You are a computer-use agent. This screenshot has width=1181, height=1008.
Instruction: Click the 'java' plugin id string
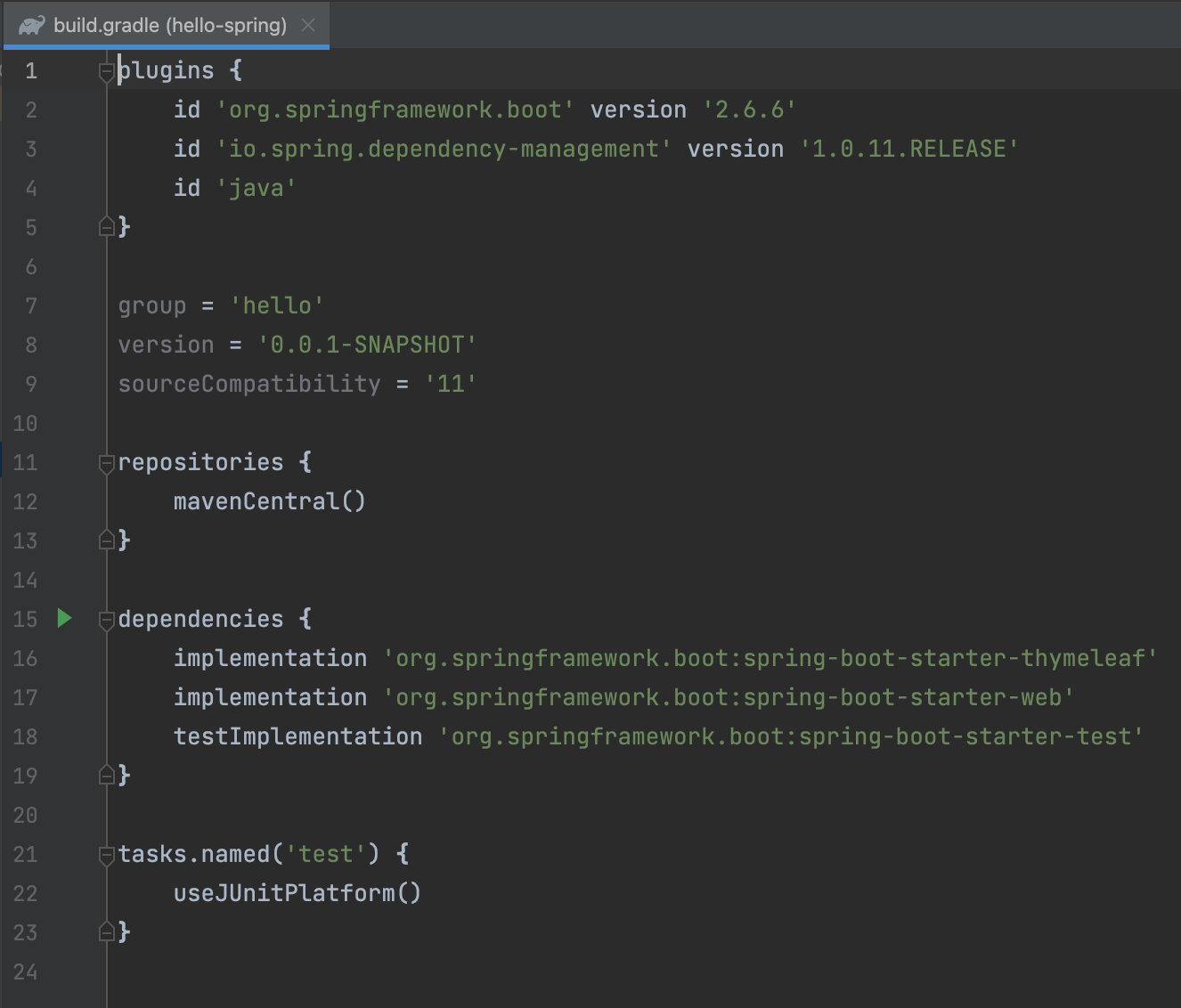click(x=257, y=188)
